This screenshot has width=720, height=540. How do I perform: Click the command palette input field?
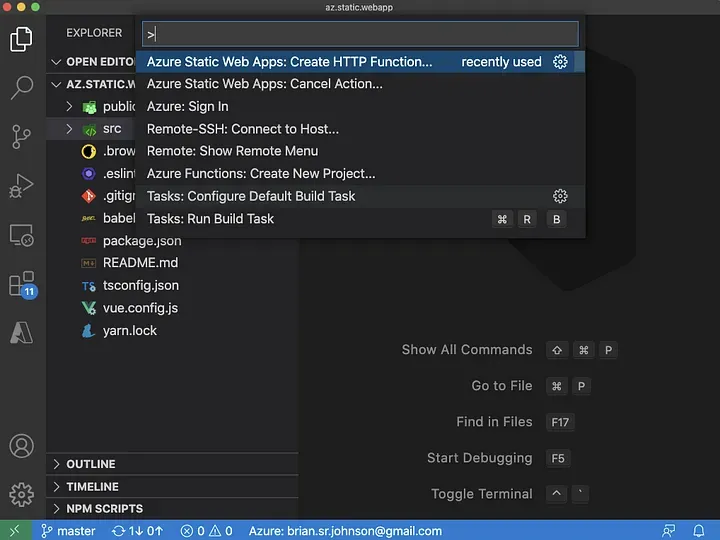(x=360, y=34)
